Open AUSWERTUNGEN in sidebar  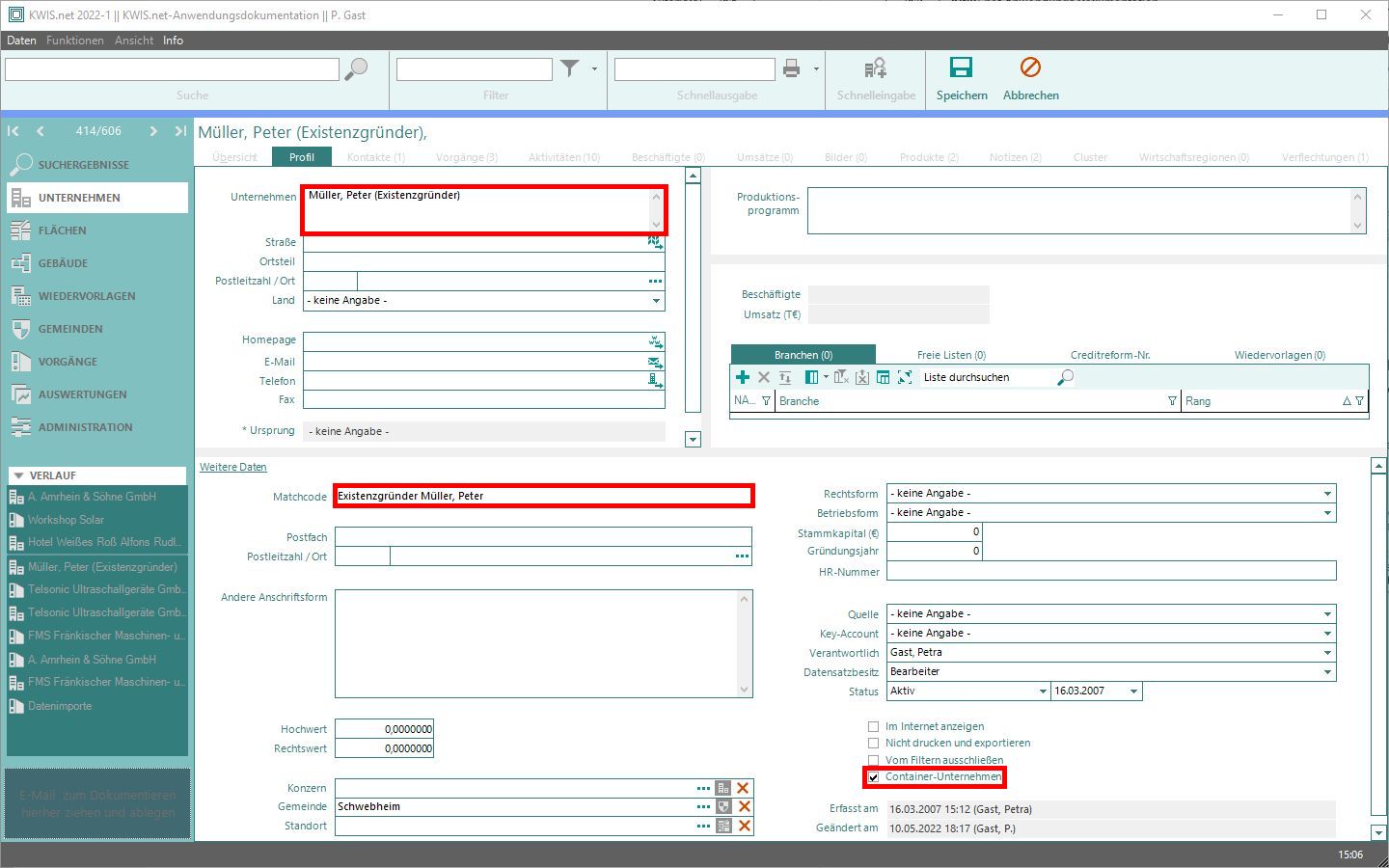tap(96, 394)
